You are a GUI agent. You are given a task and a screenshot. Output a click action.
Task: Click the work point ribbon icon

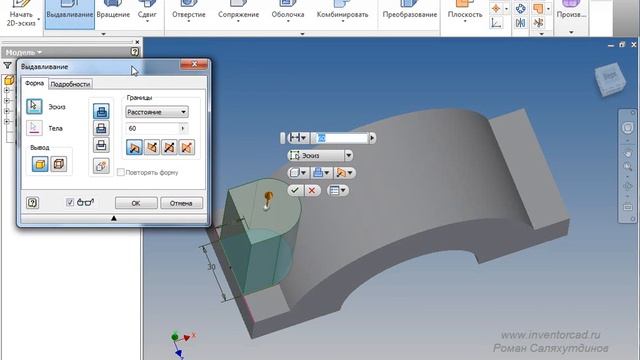496,8
